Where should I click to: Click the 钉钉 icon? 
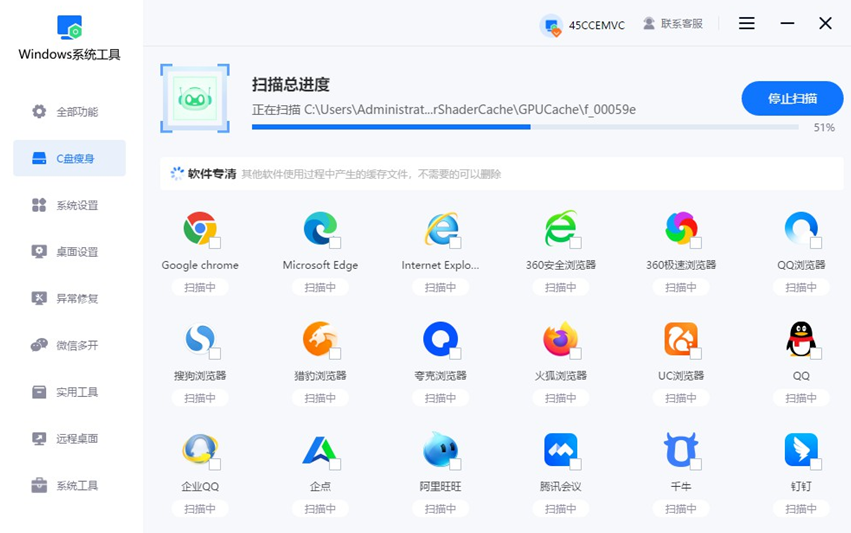(x=801, y=449)
